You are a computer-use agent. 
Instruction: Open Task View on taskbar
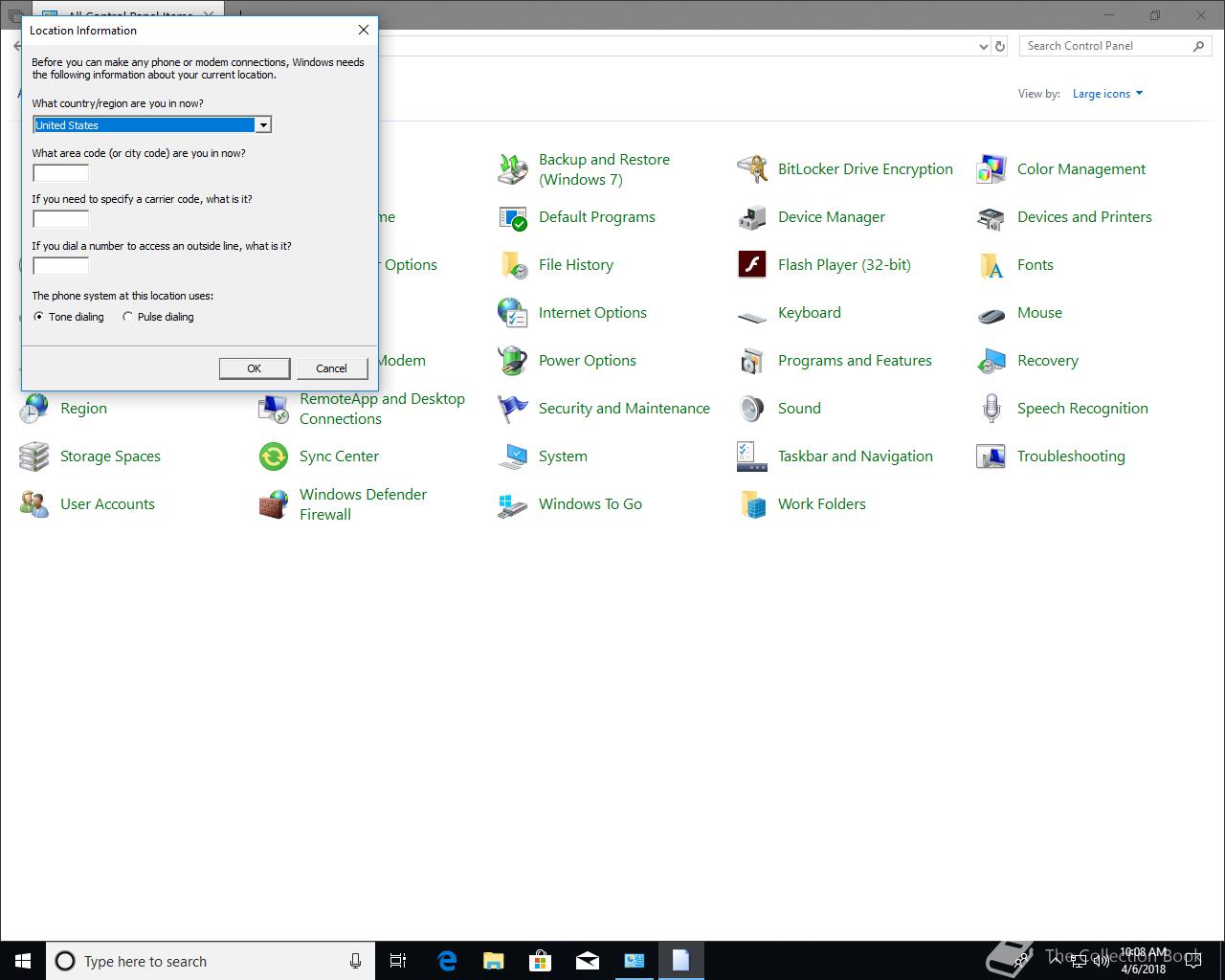point(398,961)
